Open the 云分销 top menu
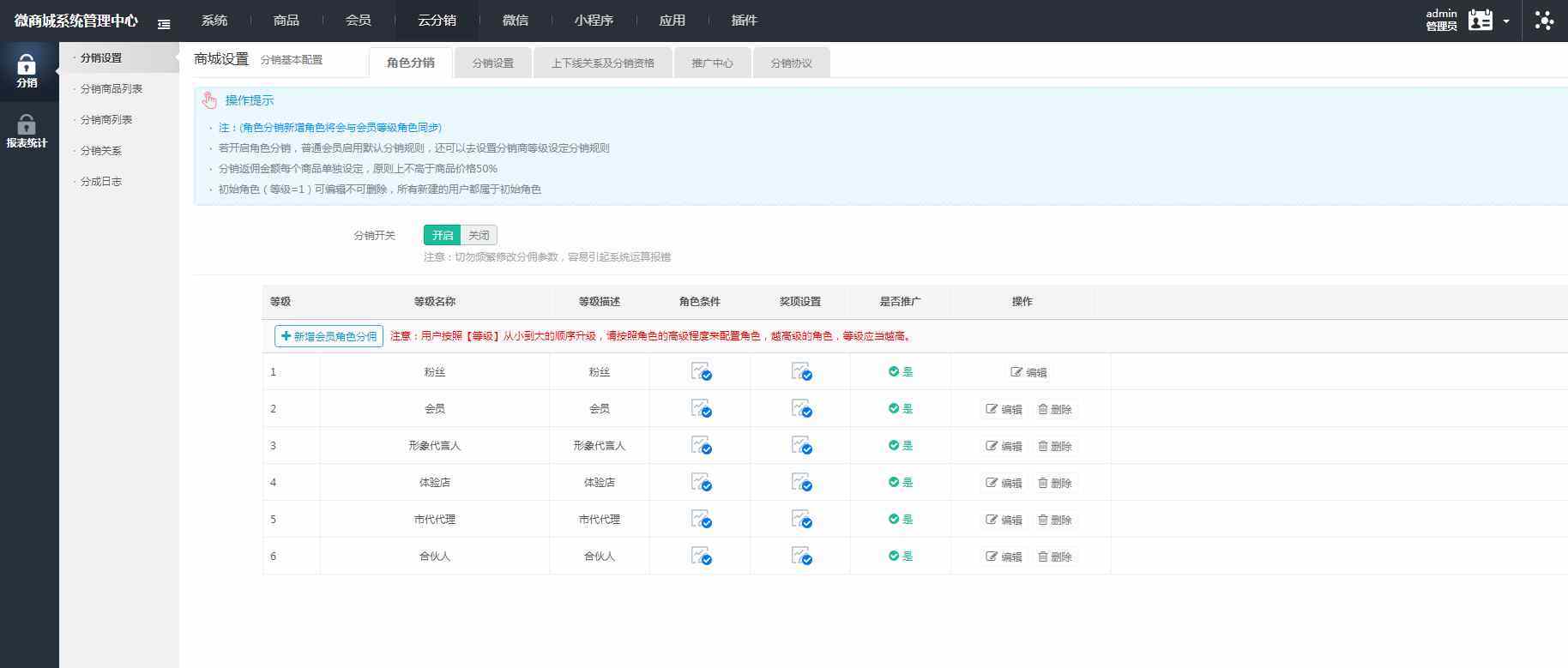Screen dimensions: 1568x668 [437, 20]
